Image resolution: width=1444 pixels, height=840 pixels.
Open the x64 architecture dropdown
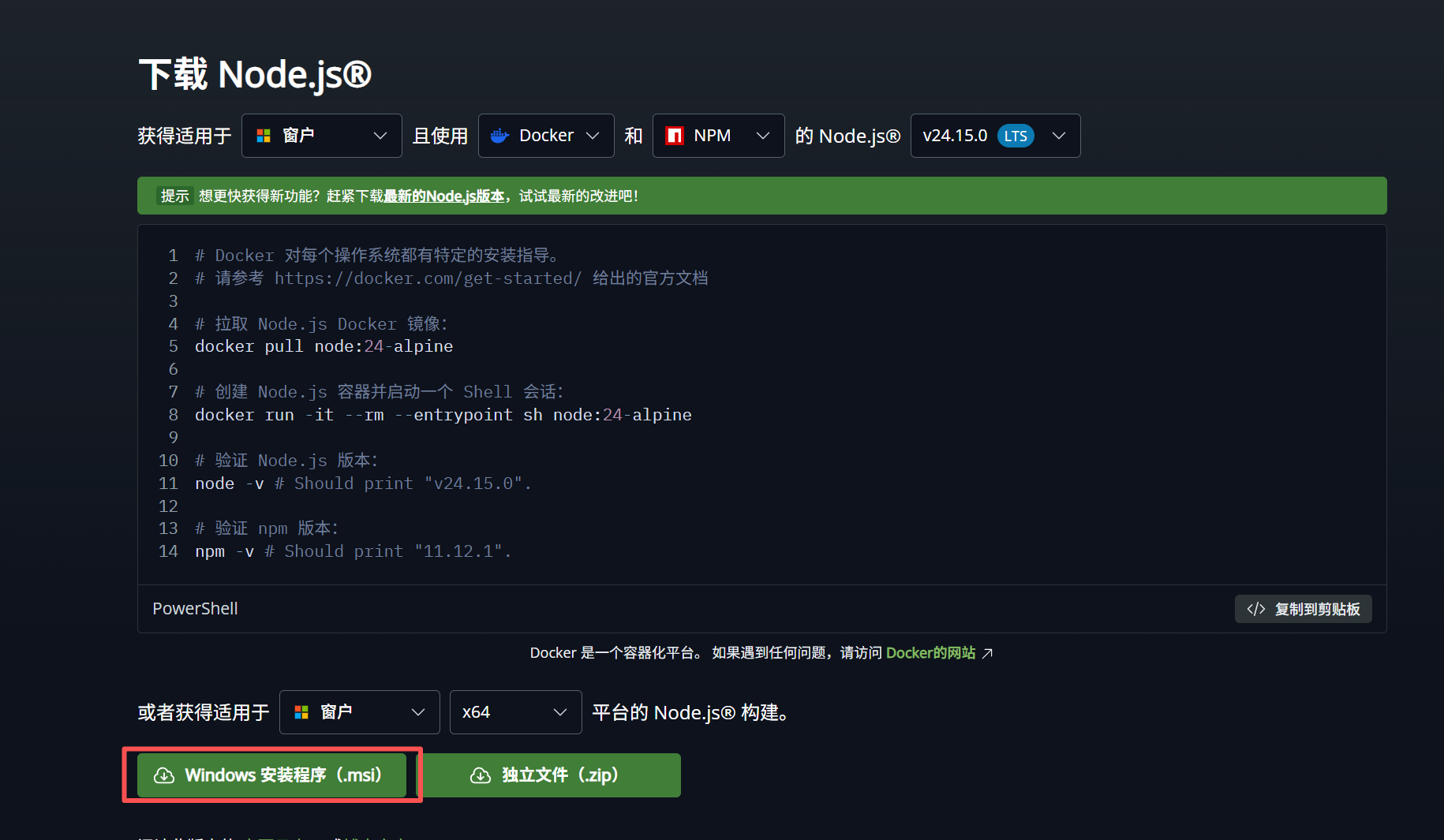(x=515, y=712)
